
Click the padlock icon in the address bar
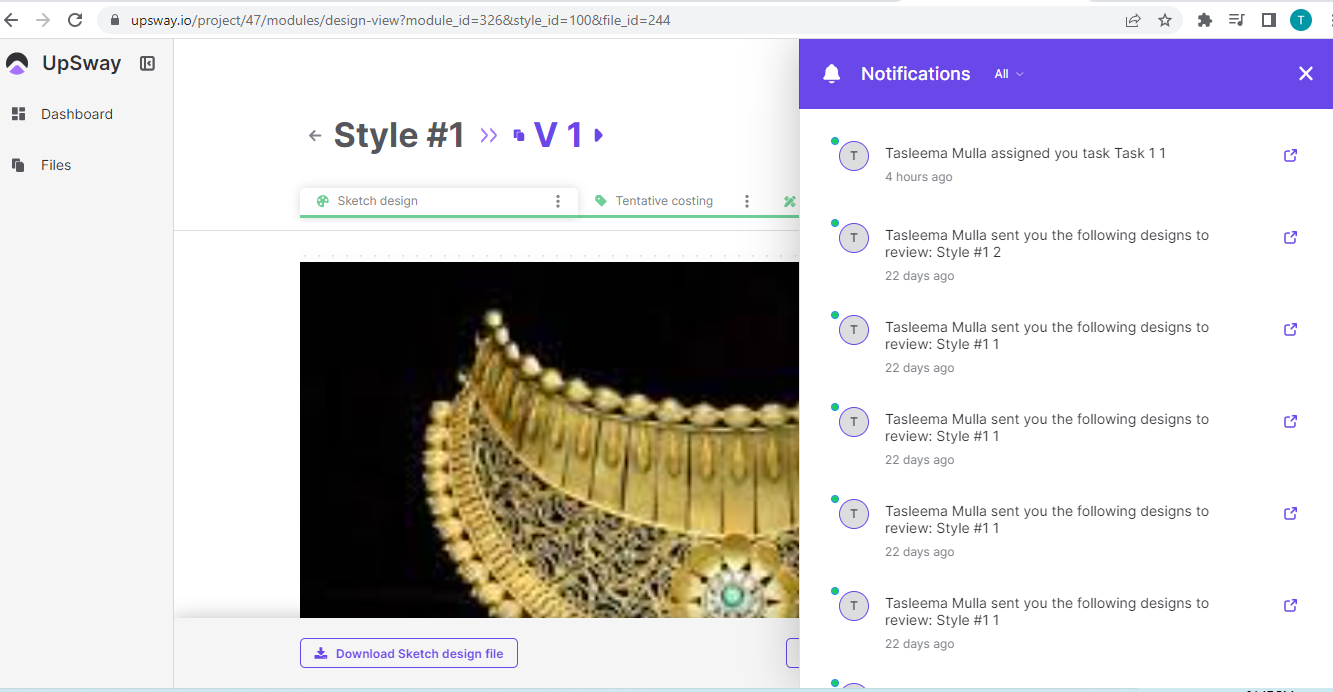pyautogui.click(x=114, y=19)
